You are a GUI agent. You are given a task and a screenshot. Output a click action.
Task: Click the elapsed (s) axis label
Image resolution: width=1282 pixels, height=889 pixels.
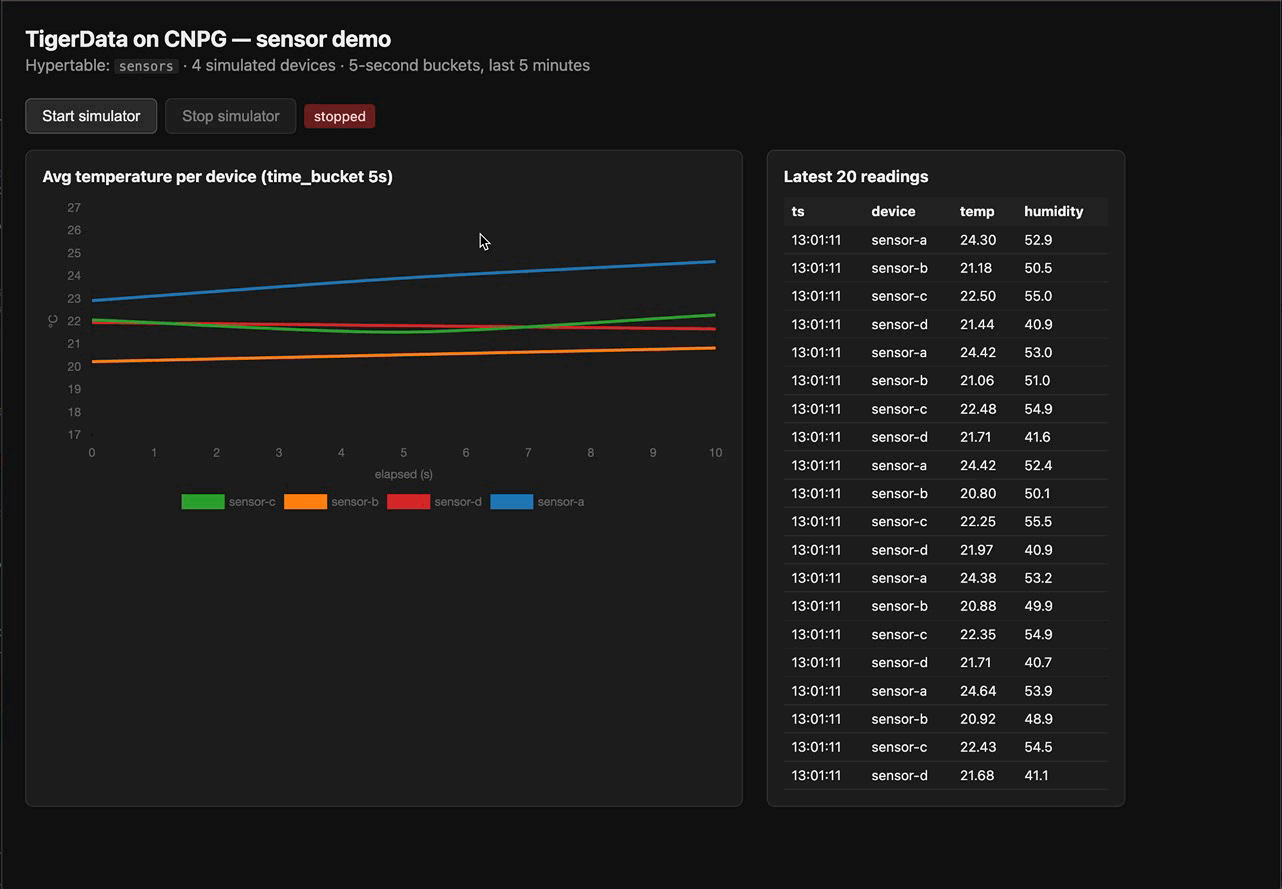(x=404, y=474)
